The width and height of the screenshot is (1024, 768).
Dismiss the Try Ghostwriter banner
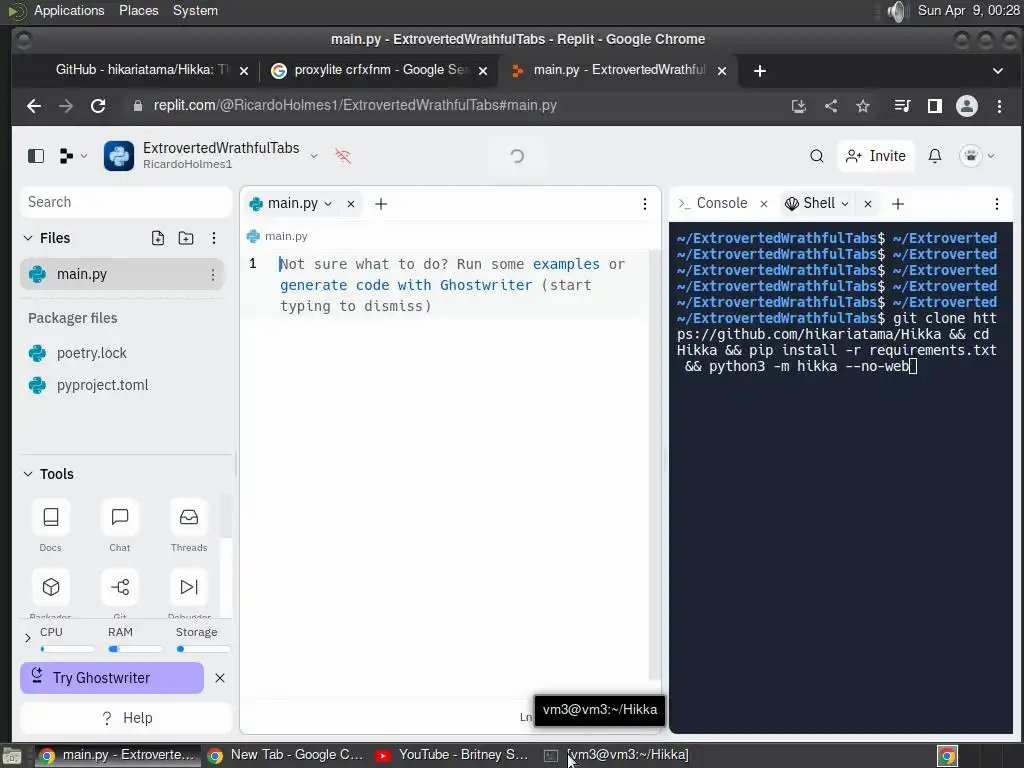(x=220, y=678)
